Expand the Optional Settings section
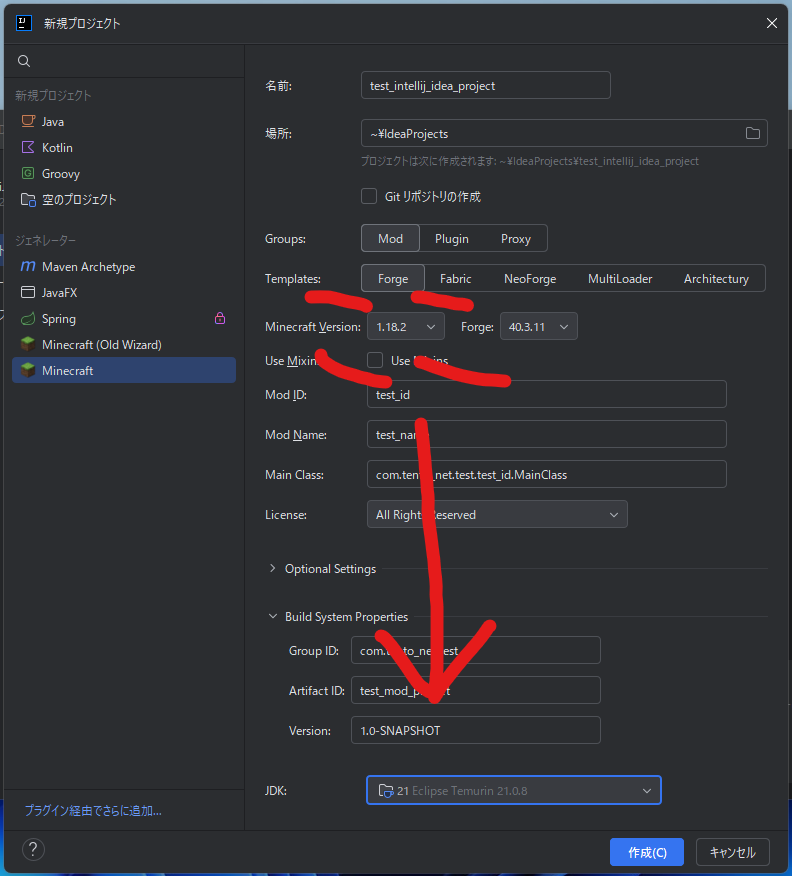Image resolution: width=792 pixels, height=876 pixels. pos(273,569)
